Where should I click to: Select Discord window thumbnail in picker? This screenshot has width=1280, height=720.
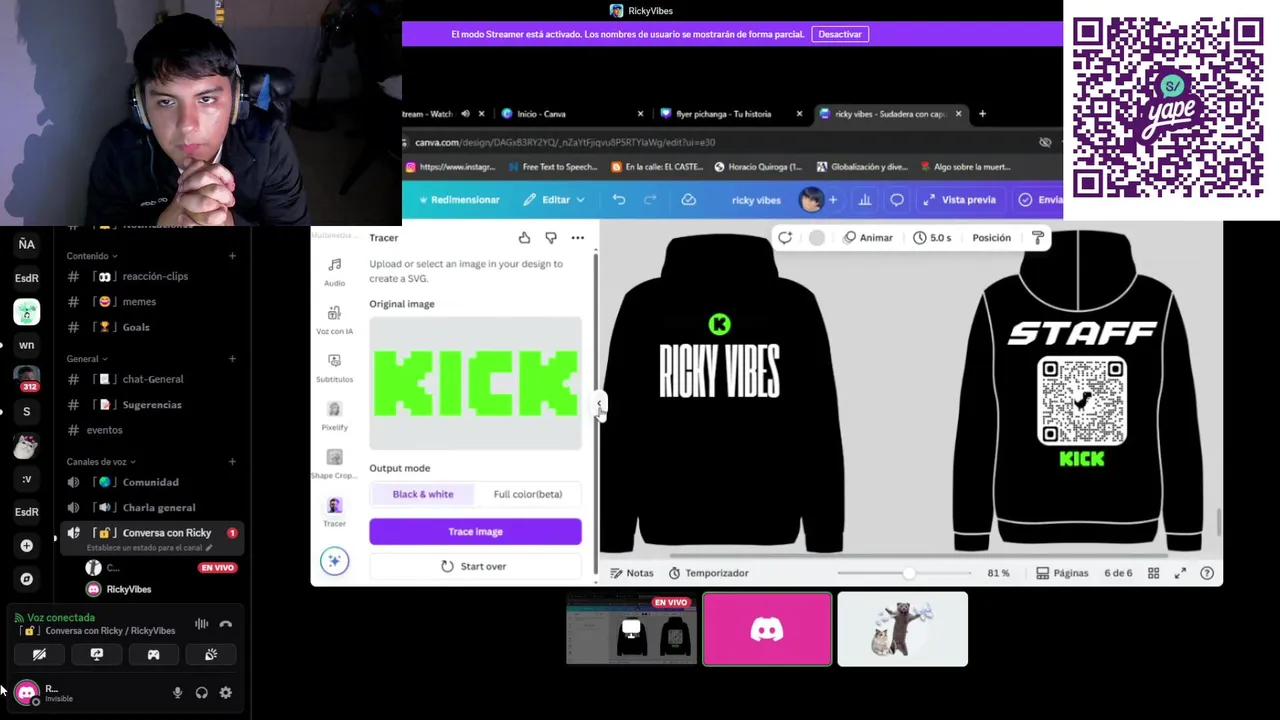point(767,629)
